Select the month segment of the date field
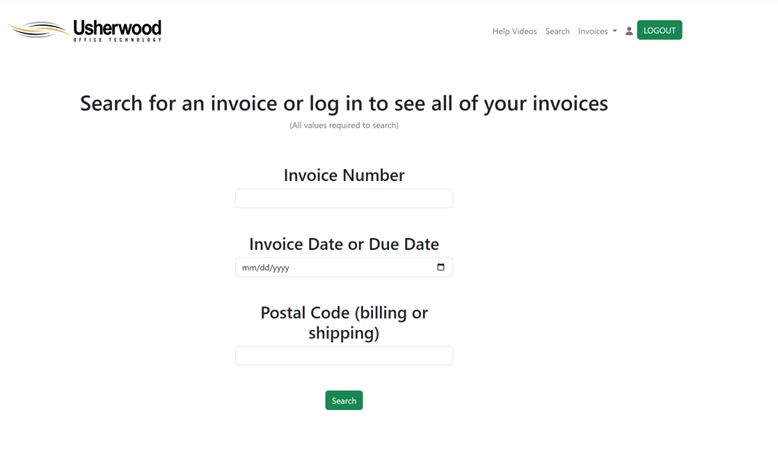 (x=248, y=268)
